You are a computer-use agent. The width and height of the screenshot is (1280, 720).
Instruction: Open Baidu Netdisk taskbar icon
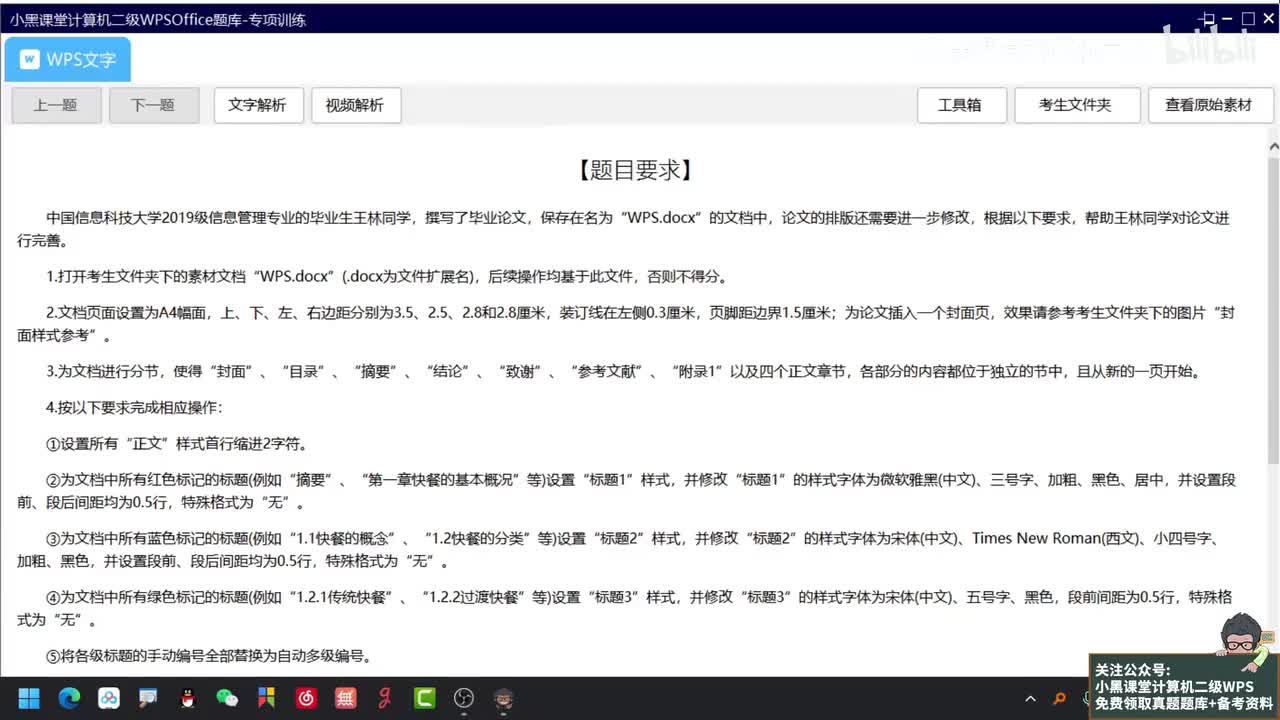pyautogui.click(x=108, y=698)
